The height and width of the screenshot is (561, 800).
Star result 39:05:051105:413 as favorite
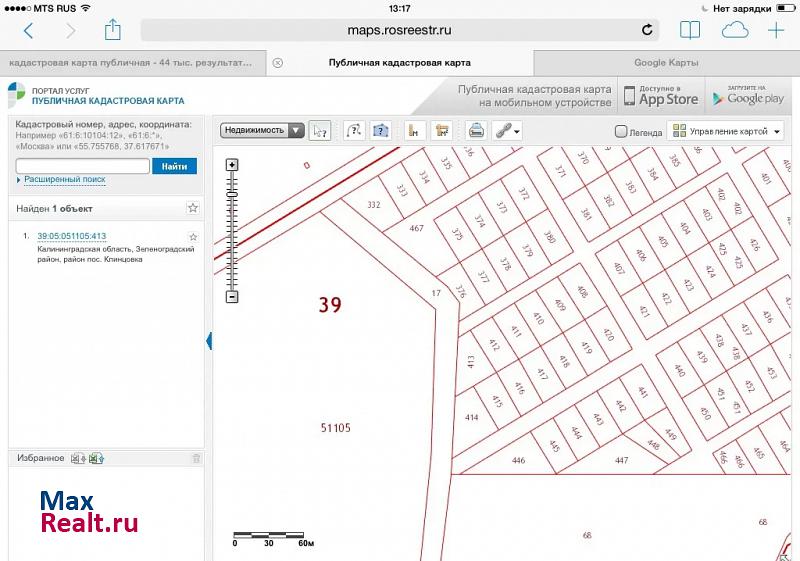[193, 237]
